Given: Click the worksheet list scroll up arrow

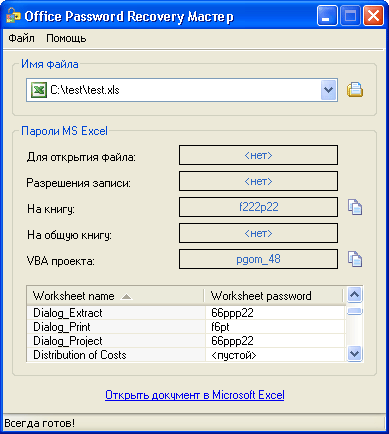Looking at the screenshot, I should pos(354,295).
